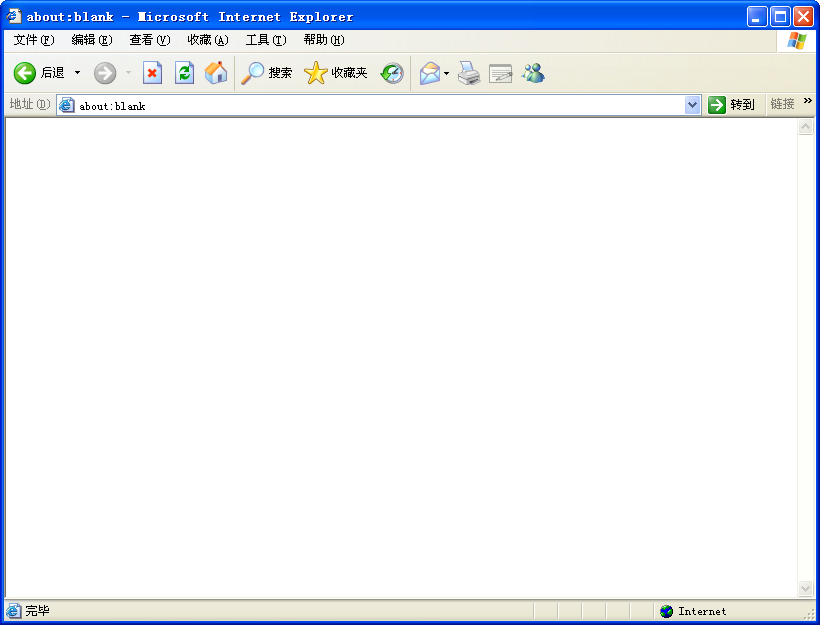Click the 地址(D) address label

click(30, 105)
